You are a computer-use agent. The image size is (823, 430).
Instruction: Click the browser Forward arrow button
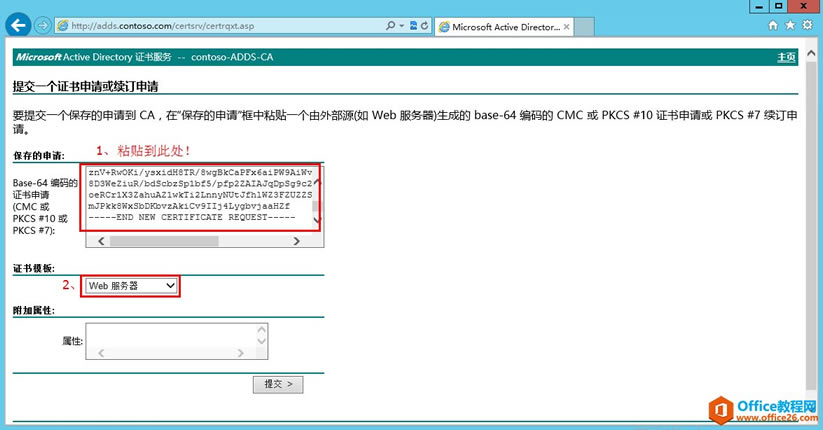[43, 25]
